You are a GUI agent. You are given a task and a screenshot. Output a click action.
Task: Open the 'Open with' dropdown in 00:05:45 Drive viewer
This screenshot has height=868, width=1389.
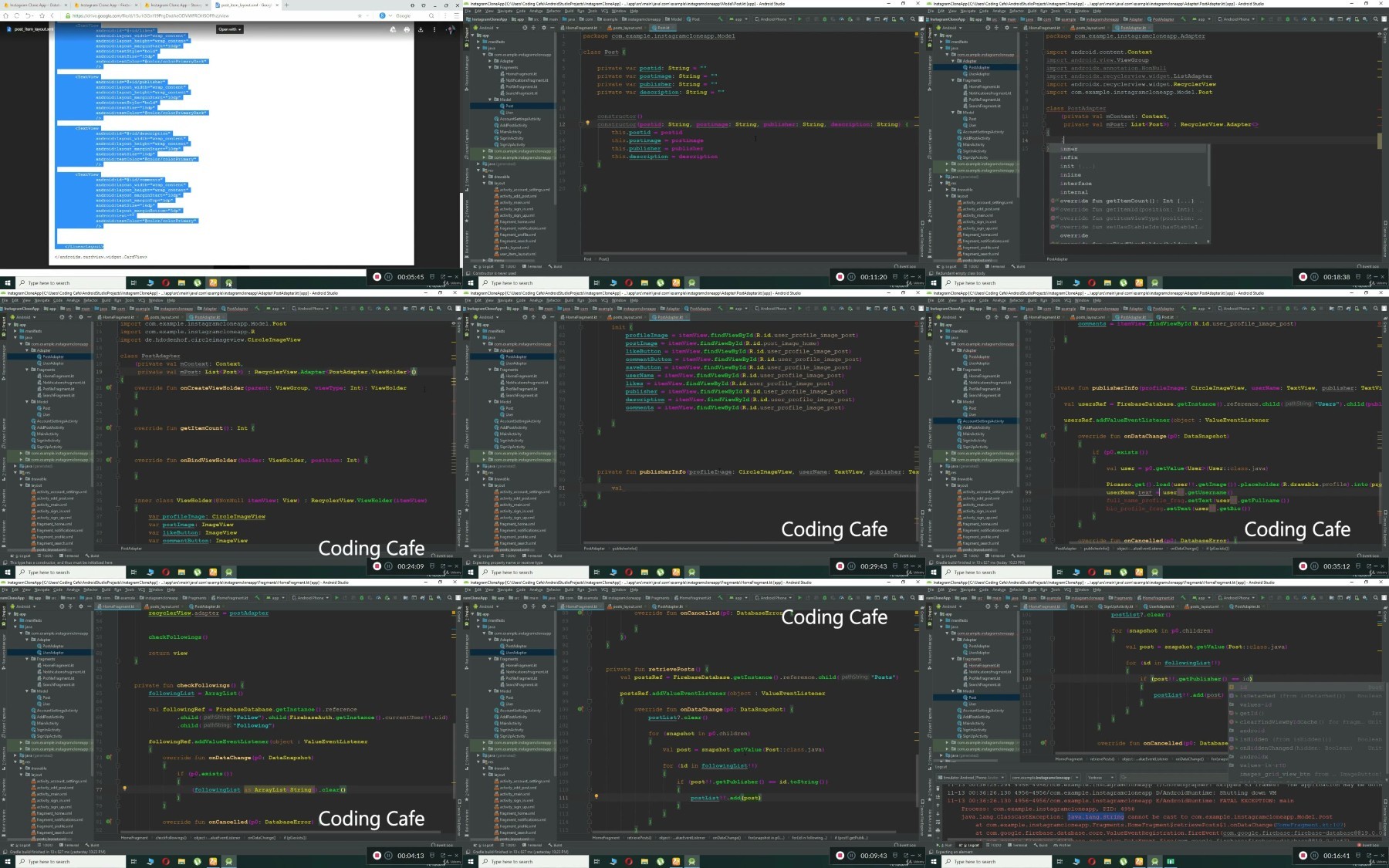click(230, 29)
